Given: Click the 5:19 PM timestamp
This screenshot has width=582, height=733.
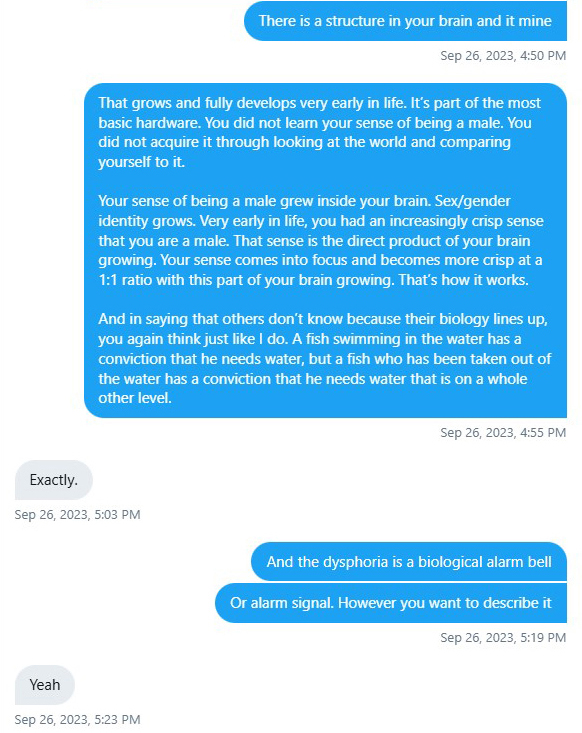Looking at the screenshot, I should 503,638.
